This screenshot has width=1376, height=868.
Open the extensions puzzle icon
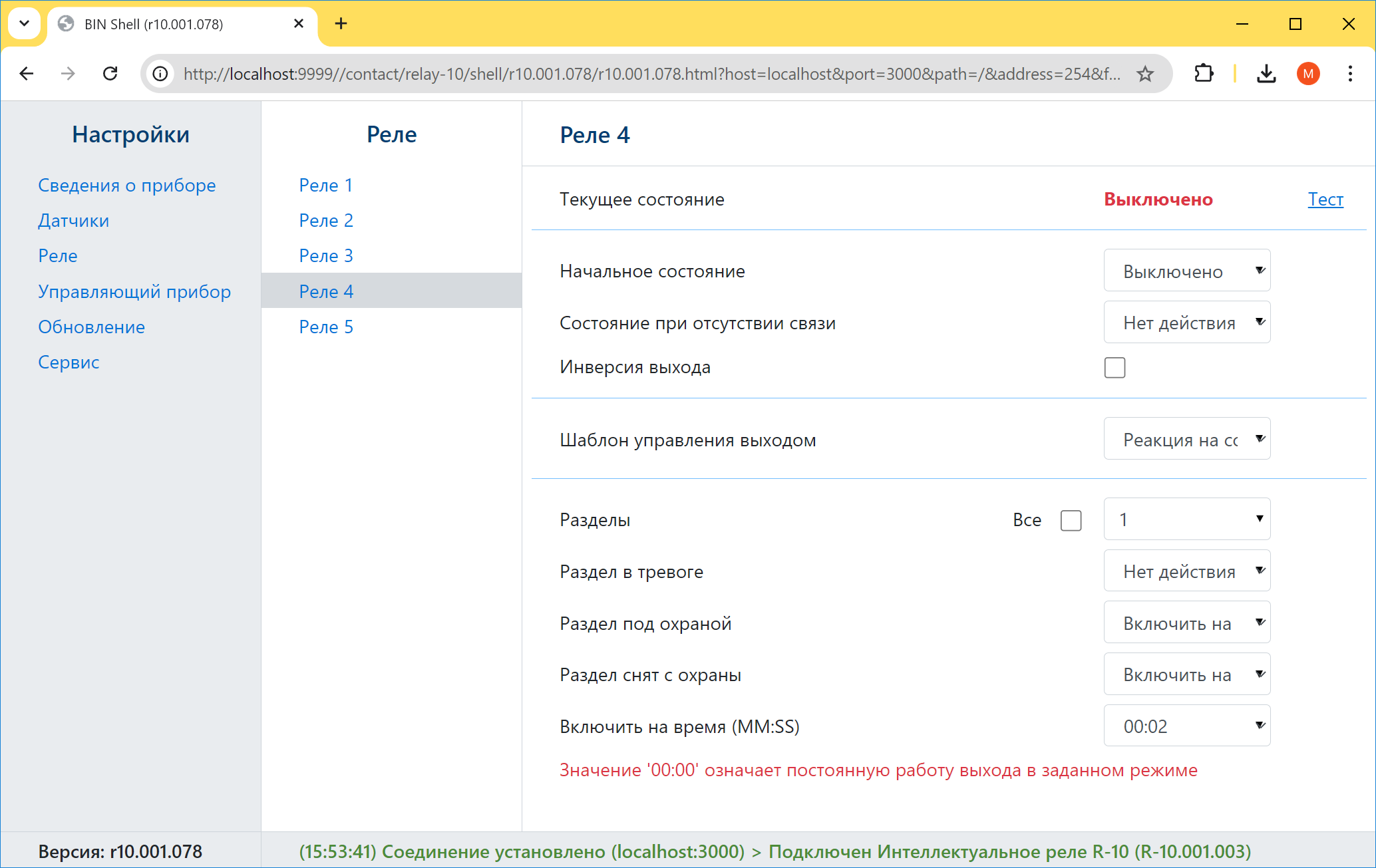tap(1204, 74)
